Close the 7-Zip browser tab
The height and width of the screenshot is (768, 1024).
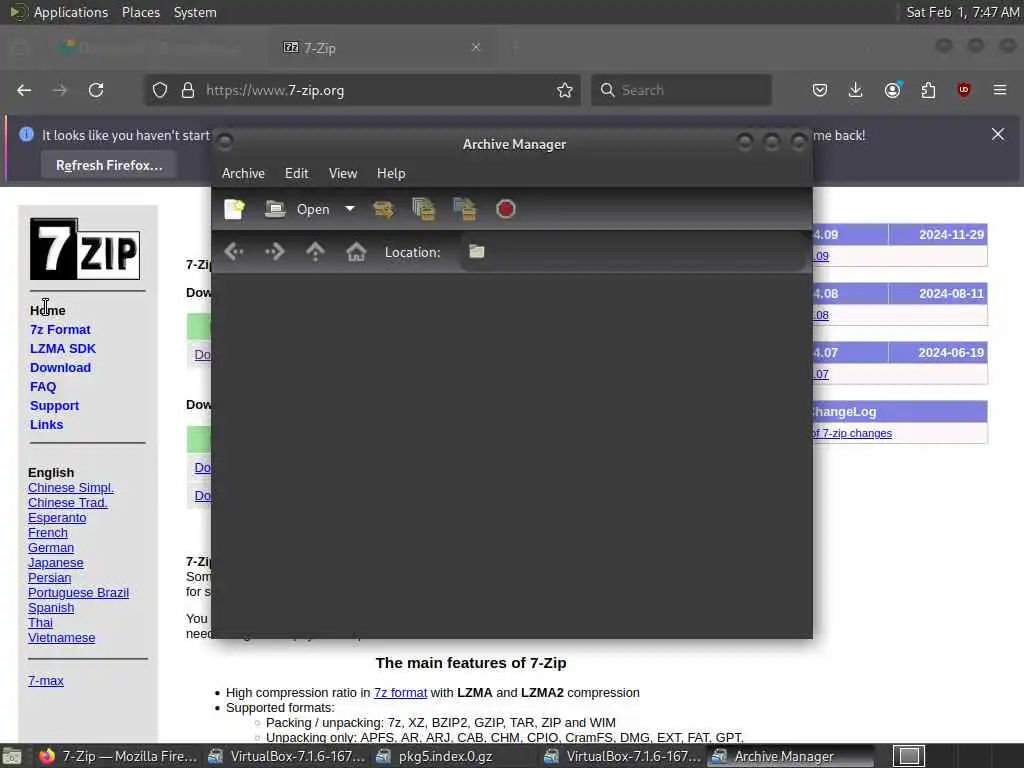(x=476, y=47)
